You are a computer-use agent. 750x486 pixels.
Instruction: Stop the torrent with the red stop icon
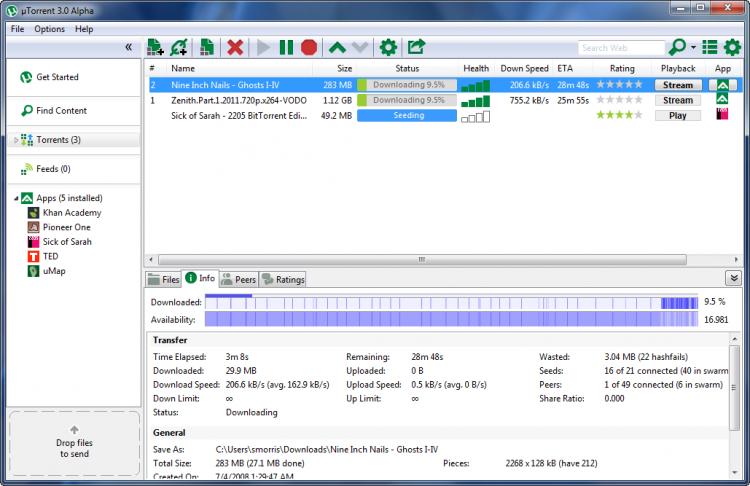click(x=309, y=47)
